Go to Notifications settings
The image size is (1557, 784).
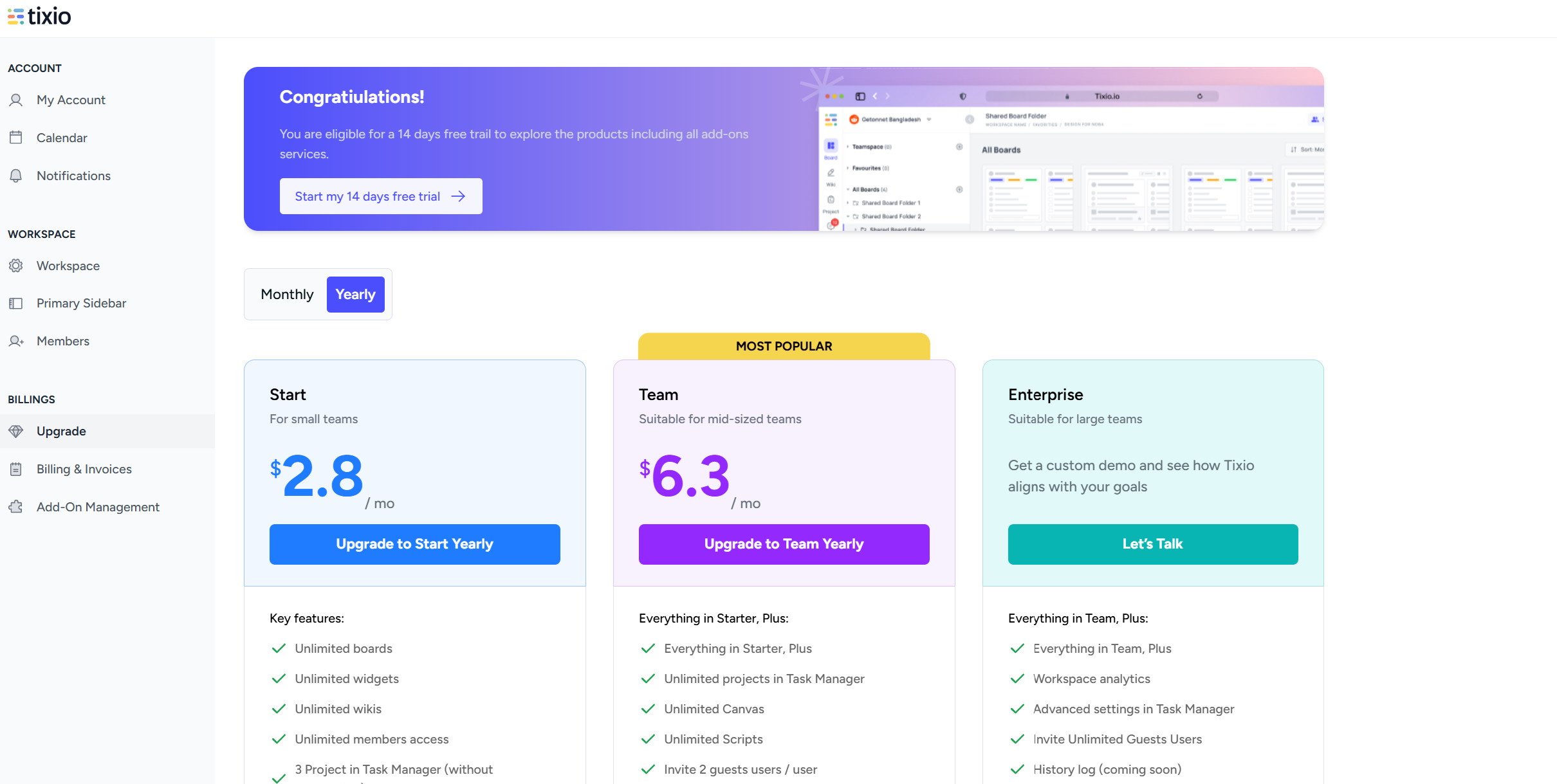(107, 176)
